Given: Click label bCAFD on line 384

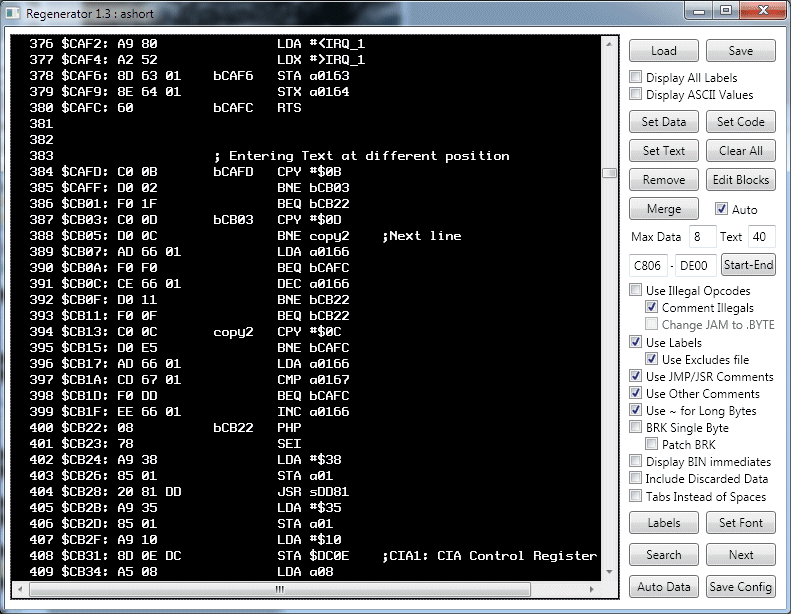Looking at the screenshot, I should point(233,172).
